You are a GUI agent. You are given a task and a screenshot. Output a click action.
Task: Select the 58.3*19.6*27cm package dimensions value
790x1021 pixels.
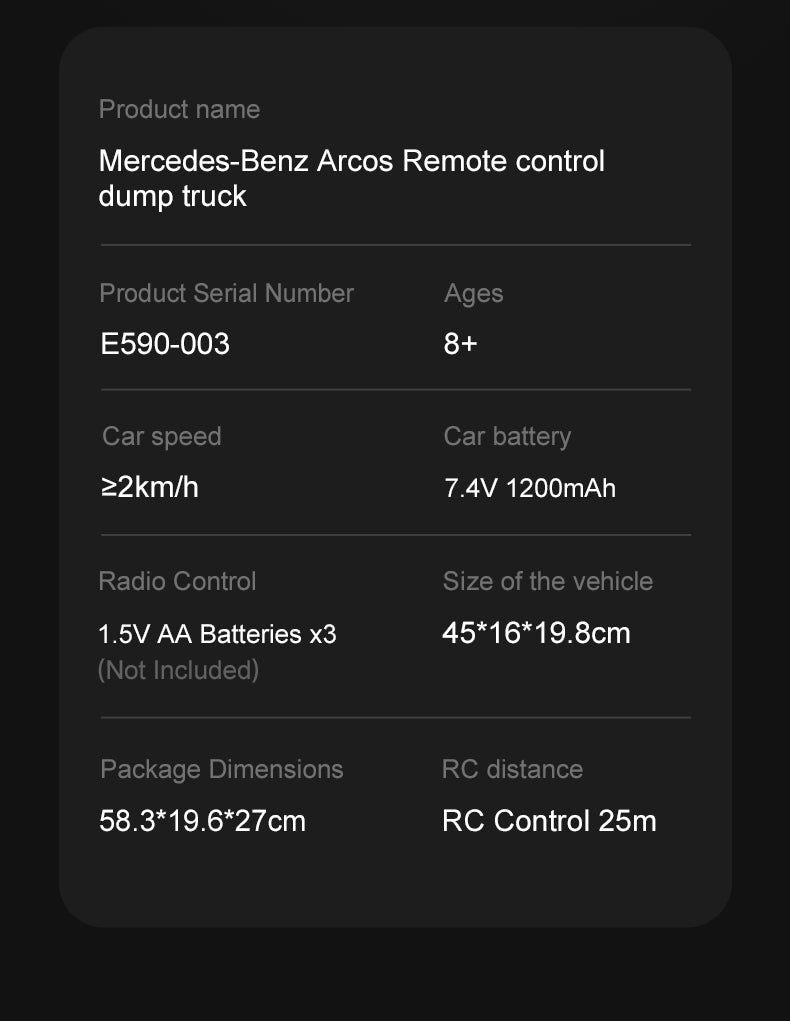click(202, 821)
